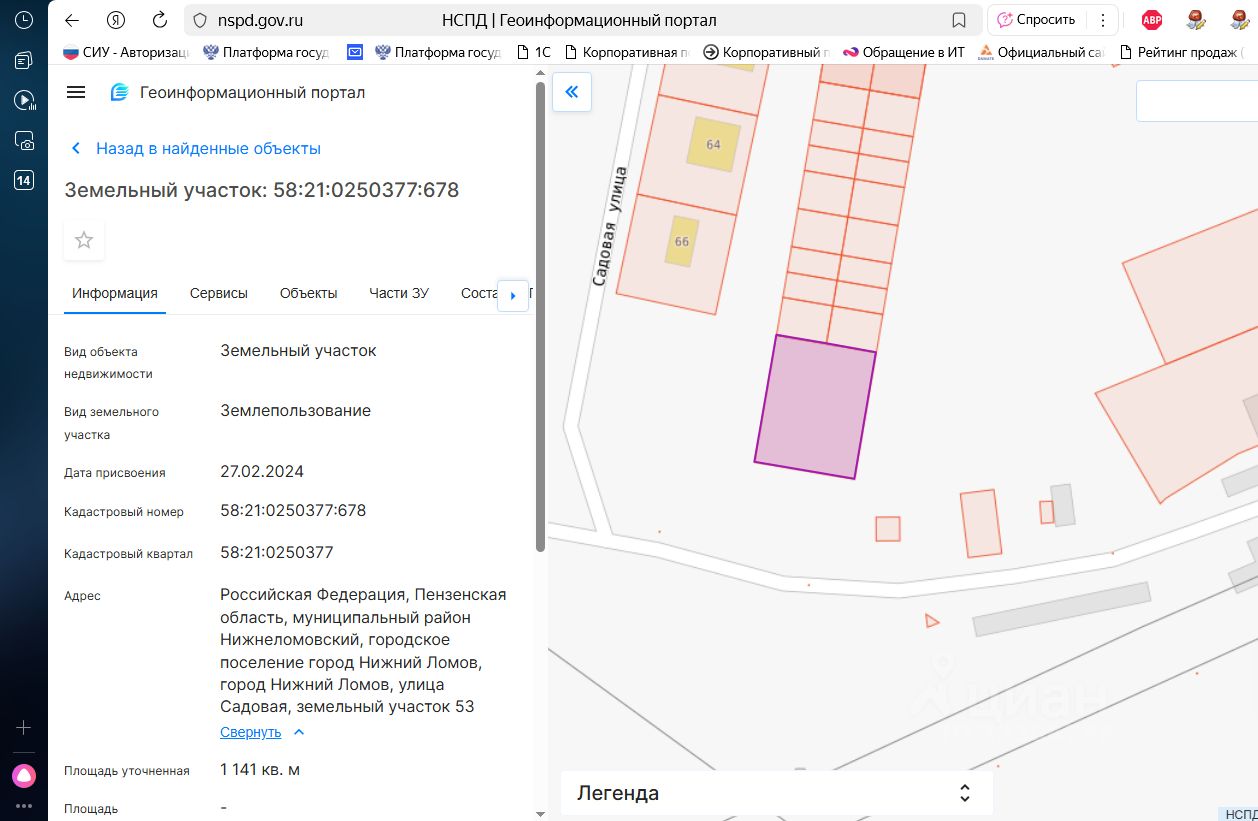Click the Спросить button
The height and width of the screenshot is (821, 1258).
[1036, 20]
